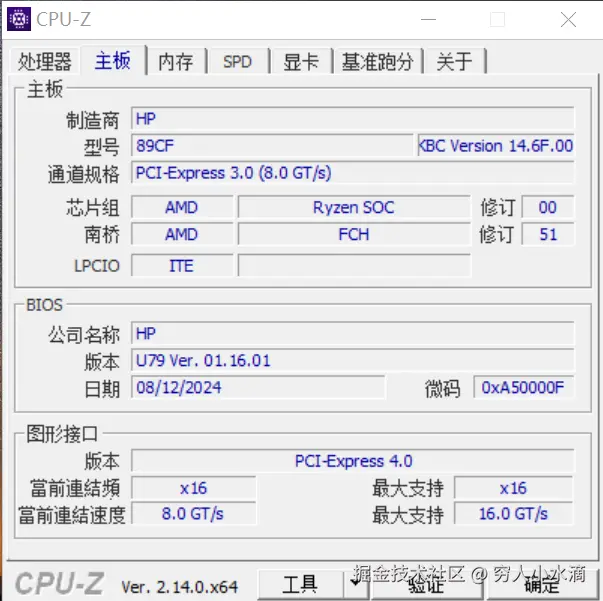
Task: Click the current link width x16
Action: [193, 488]
